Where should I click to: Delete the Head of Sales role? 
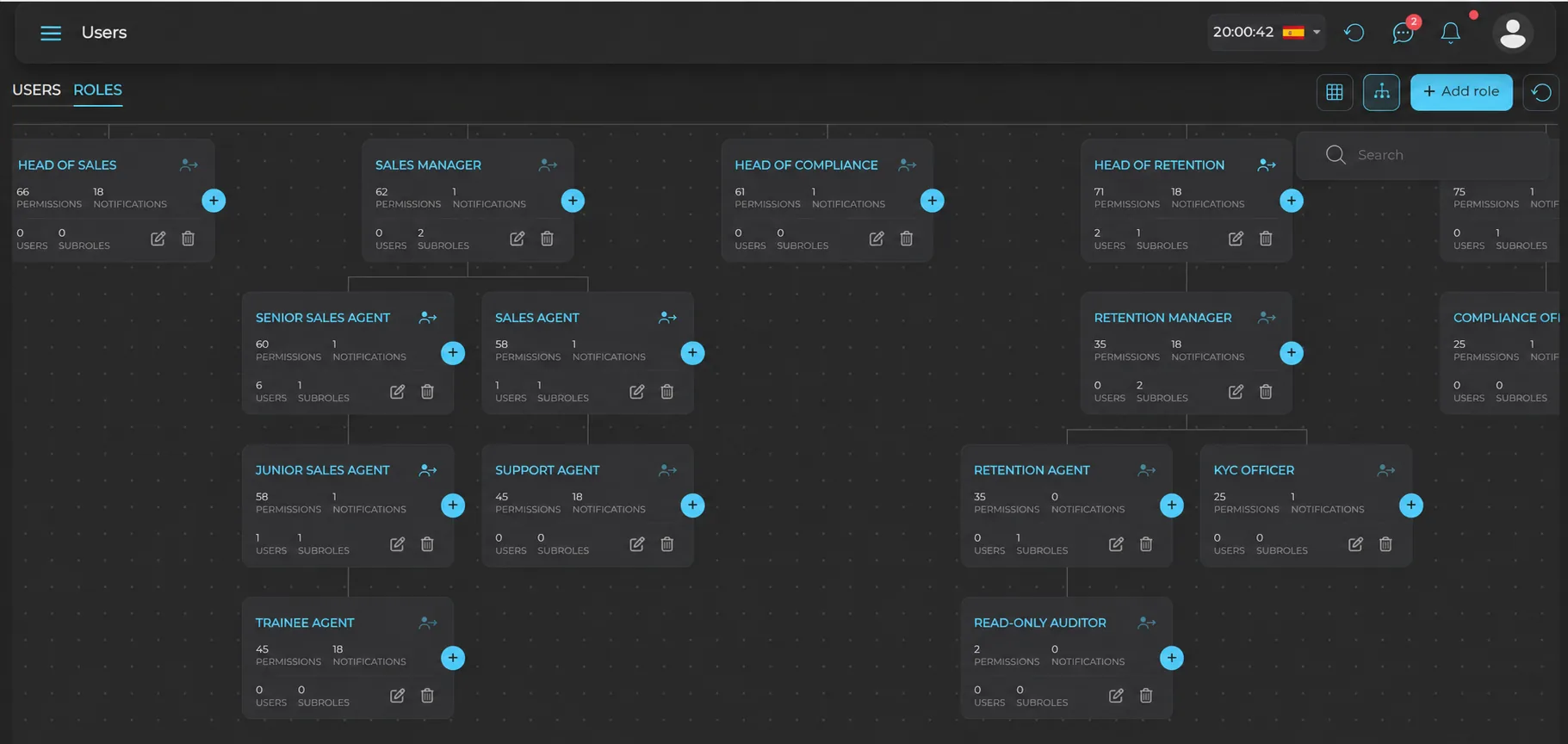click(188, 239)
